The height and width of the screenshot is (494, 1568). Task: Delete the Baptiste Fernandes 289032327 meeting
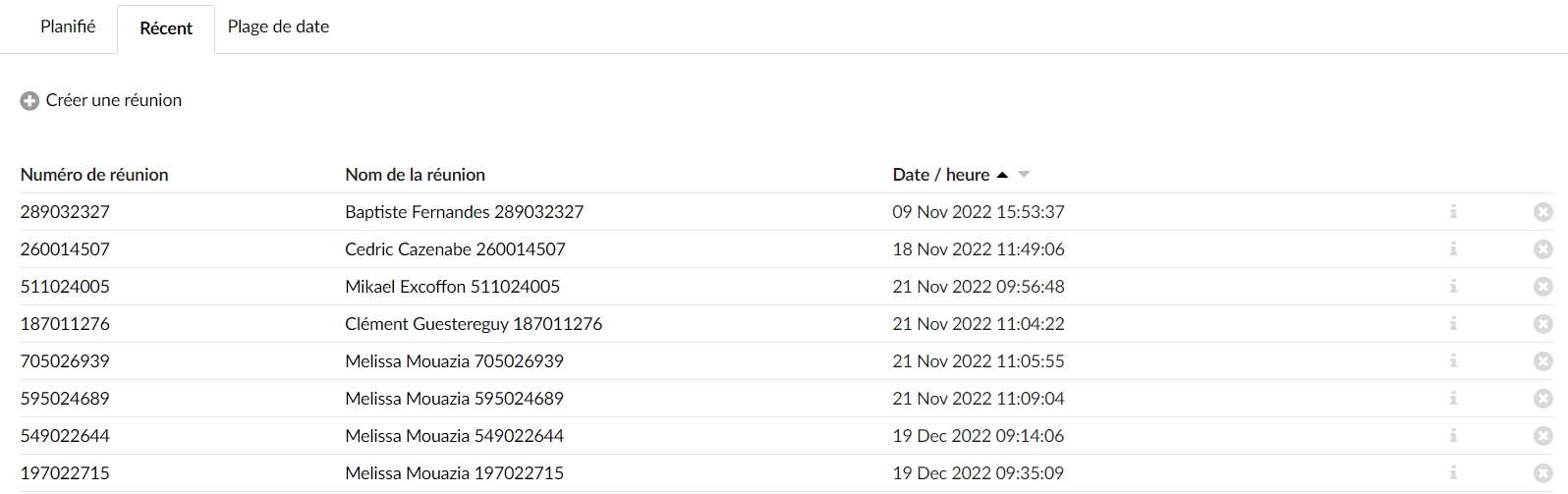tap(1543, 212)
